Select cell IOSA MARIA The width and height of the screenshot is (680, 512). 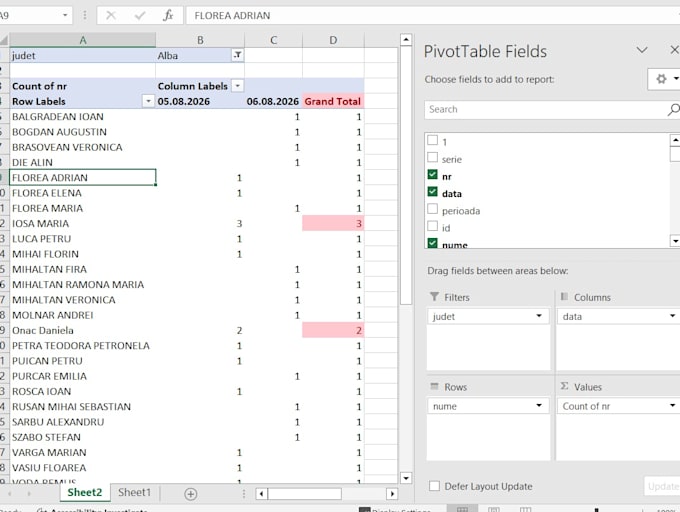click(82, 224)
